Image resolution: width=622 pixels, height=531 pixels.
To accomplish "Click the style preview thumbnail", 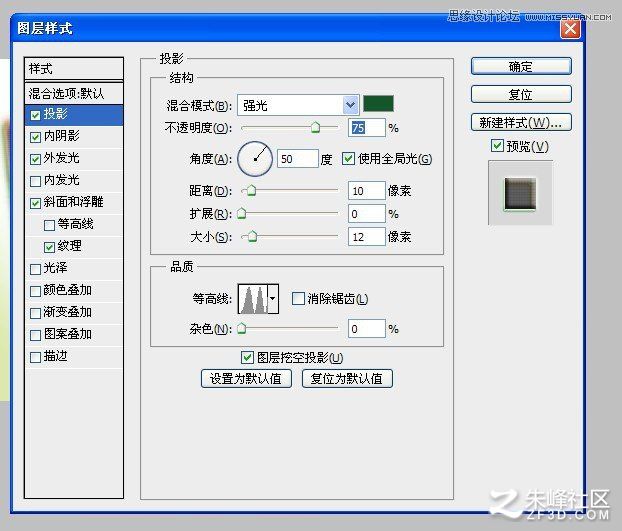I will (520, 193).
